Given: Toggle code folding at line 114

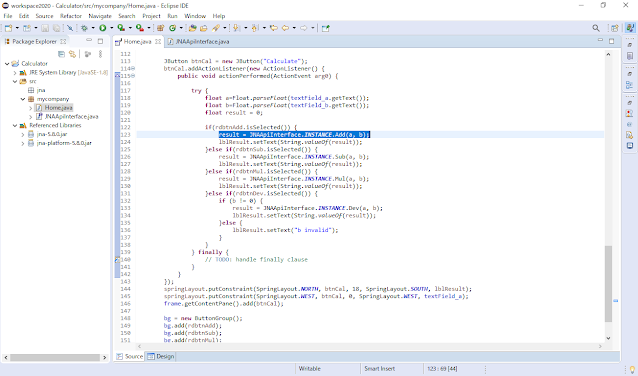Looking at the screenshot, I should [x=133, y=68].
